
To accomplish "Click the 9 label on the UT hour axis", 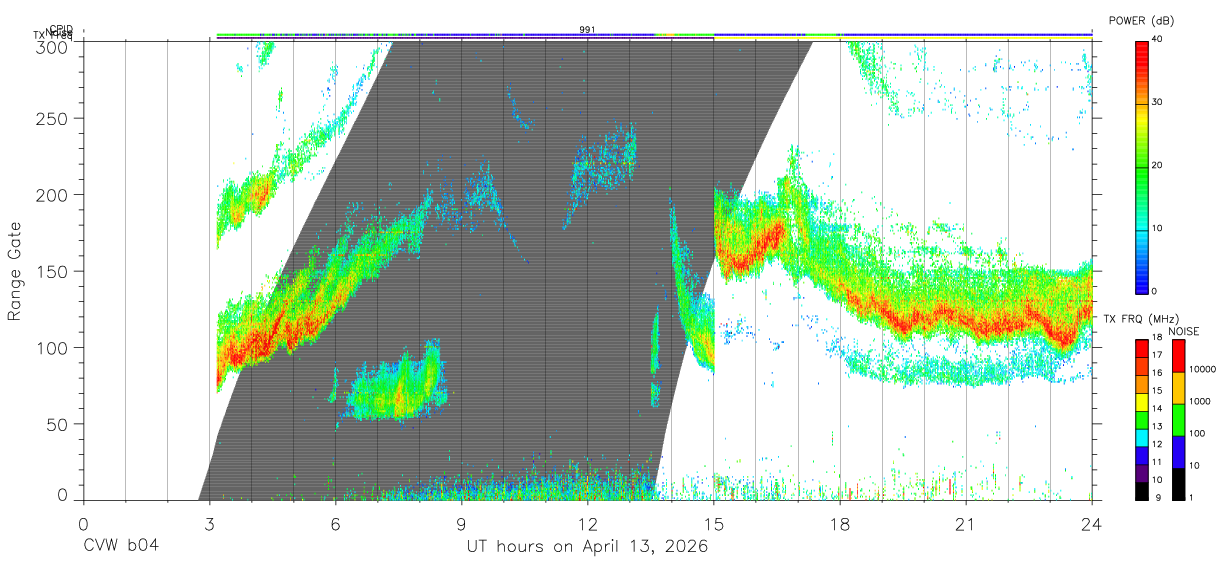I will point(461,523).
